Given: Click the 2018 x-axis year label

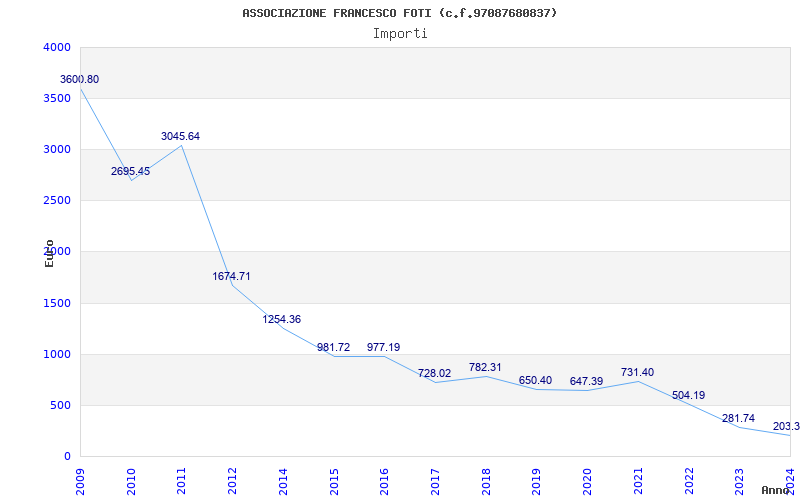Looking at the screenshot, I should click(x=486, y=481).
